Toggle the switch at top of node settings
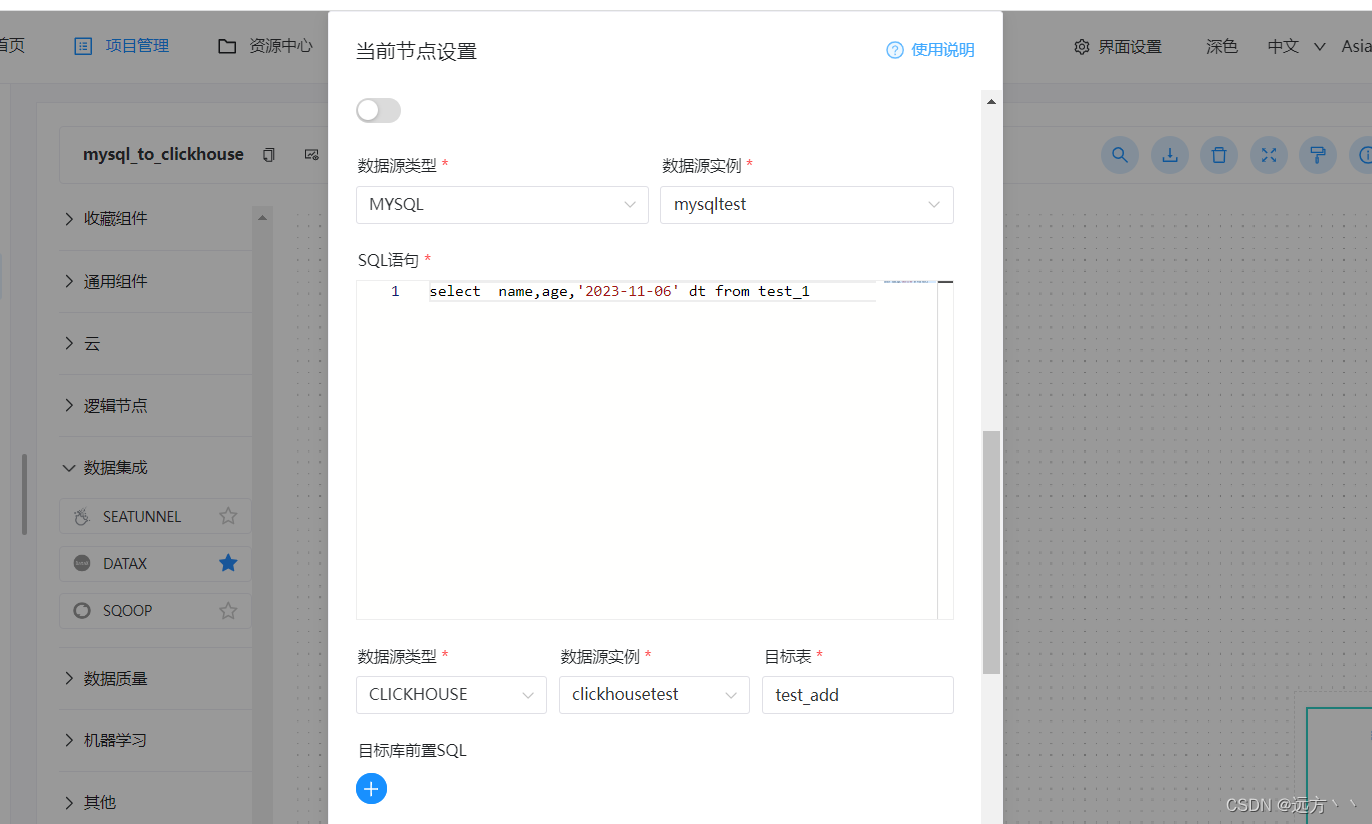Viewport: 1372px width, 824px height. 378,110
